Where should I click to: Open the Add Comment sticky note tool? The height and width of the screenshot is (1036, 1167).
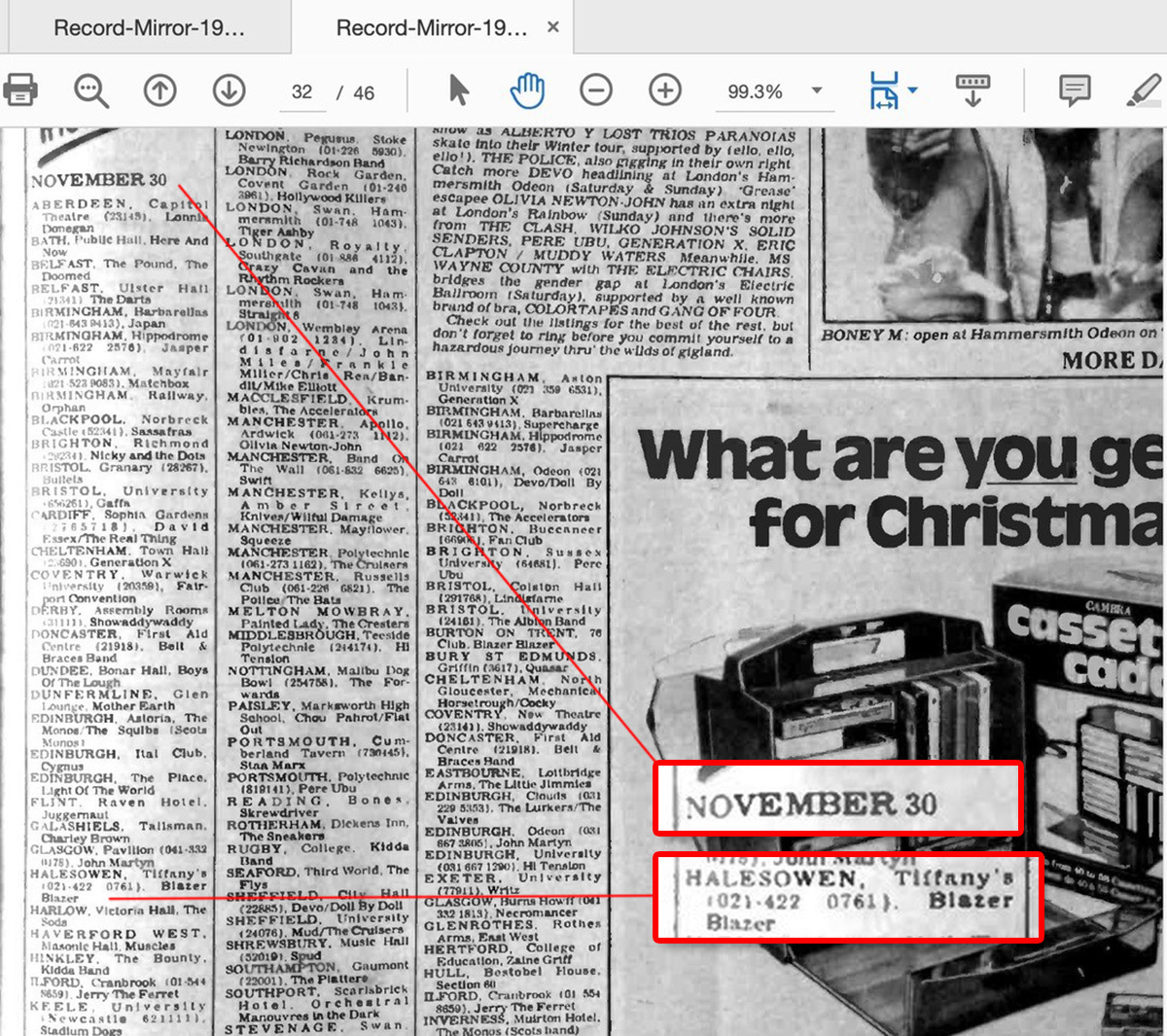1075,91
